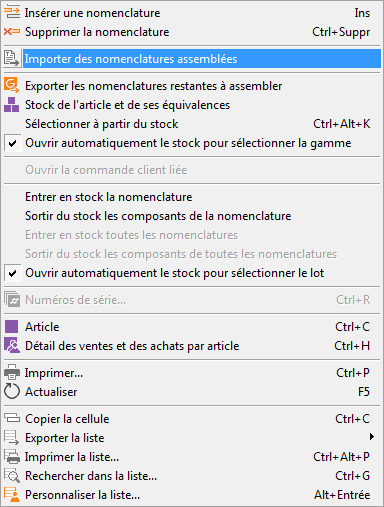The width and height of the screenshot is (384, 507).
Task: Click the purple blocks stock icon
Action: tap(12, 105)
